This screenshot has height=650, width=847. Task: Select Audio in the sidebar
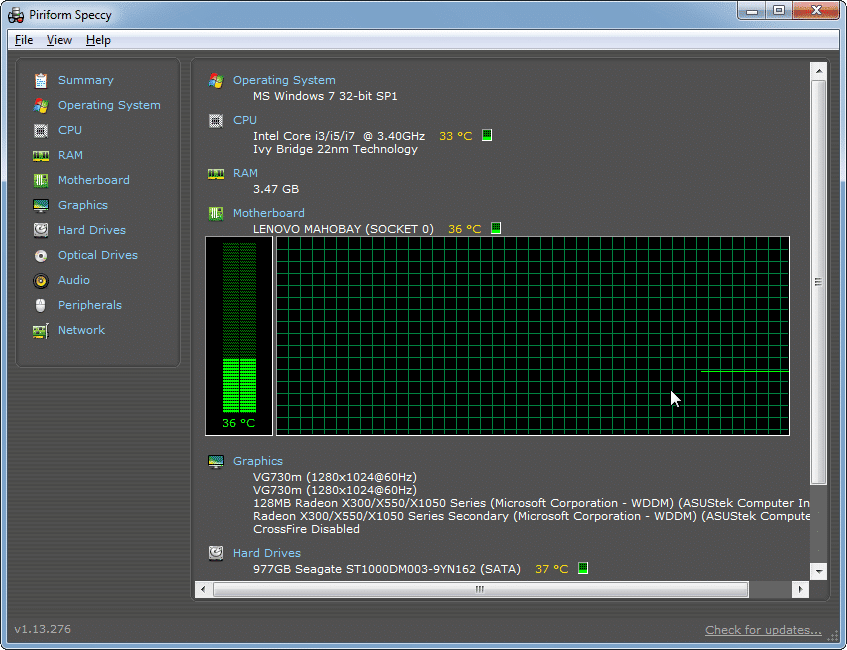tap(73, 280)
